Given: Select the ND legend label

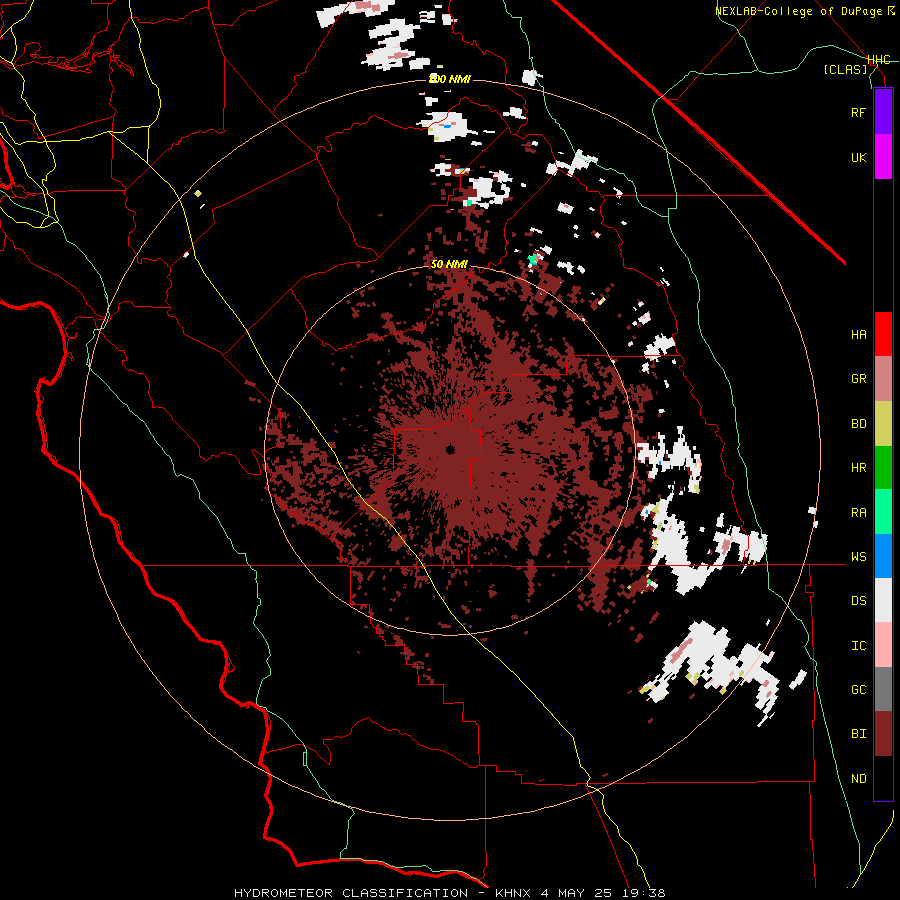Looking at the screenshot, I should 858,779.
